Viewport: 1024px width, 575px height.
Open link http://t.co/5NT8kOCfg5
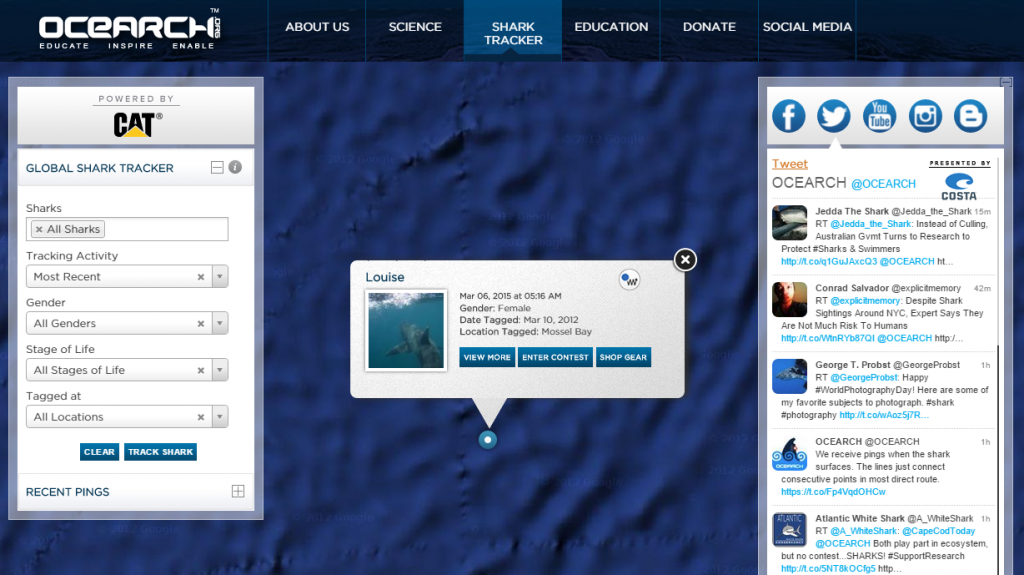coord(828,568)
